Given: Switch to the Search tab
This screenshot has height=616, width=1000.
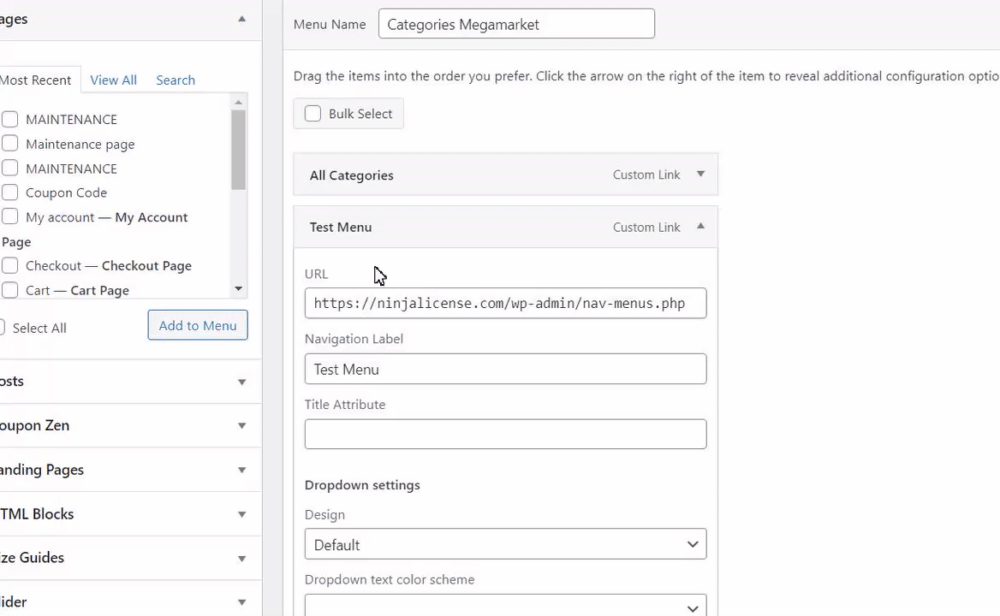Looking at the screenshot, I should [175, 80].
